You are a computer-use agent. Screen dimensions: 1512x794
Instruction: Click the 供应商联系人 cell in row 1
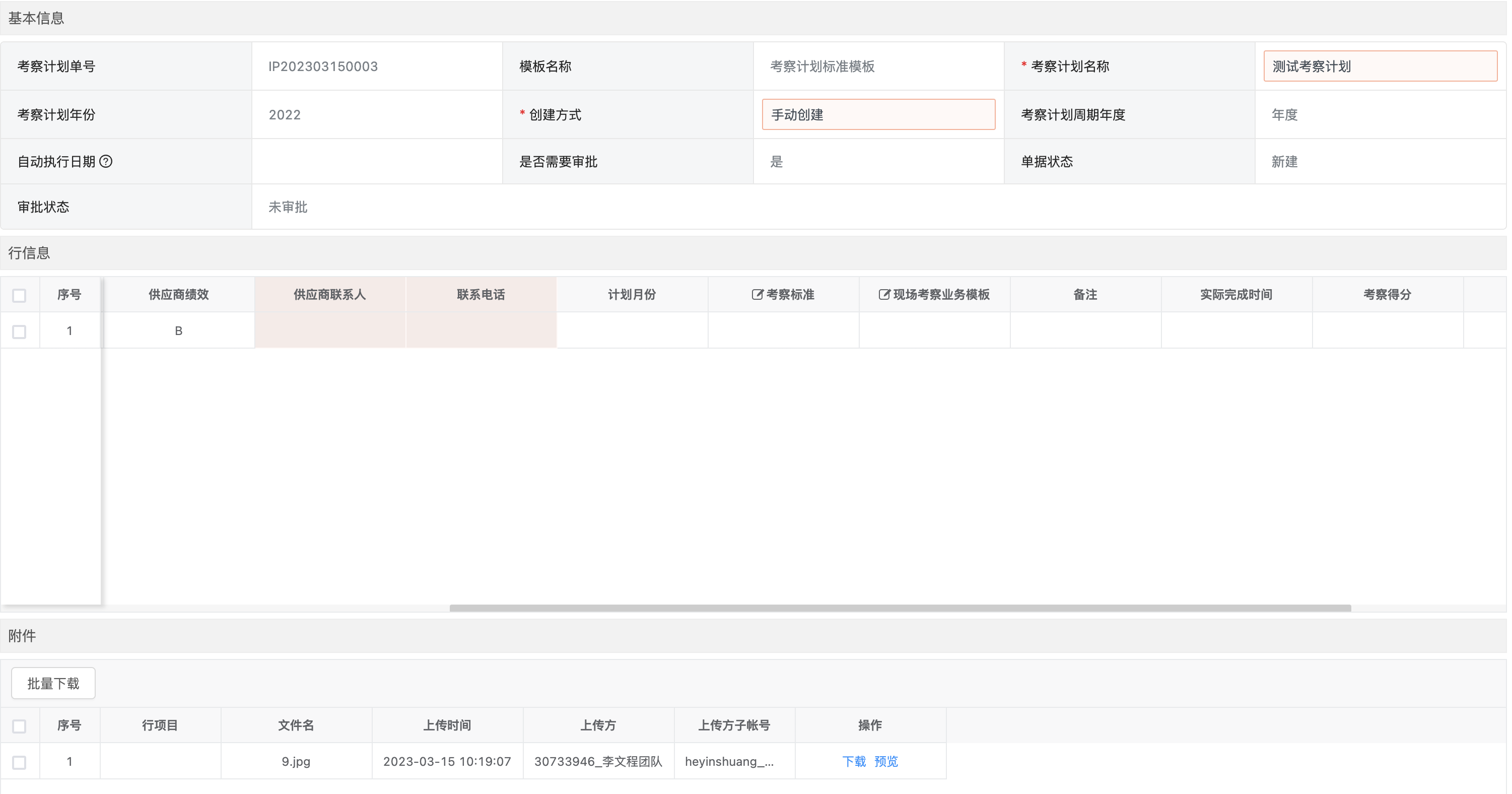point(329,330)
